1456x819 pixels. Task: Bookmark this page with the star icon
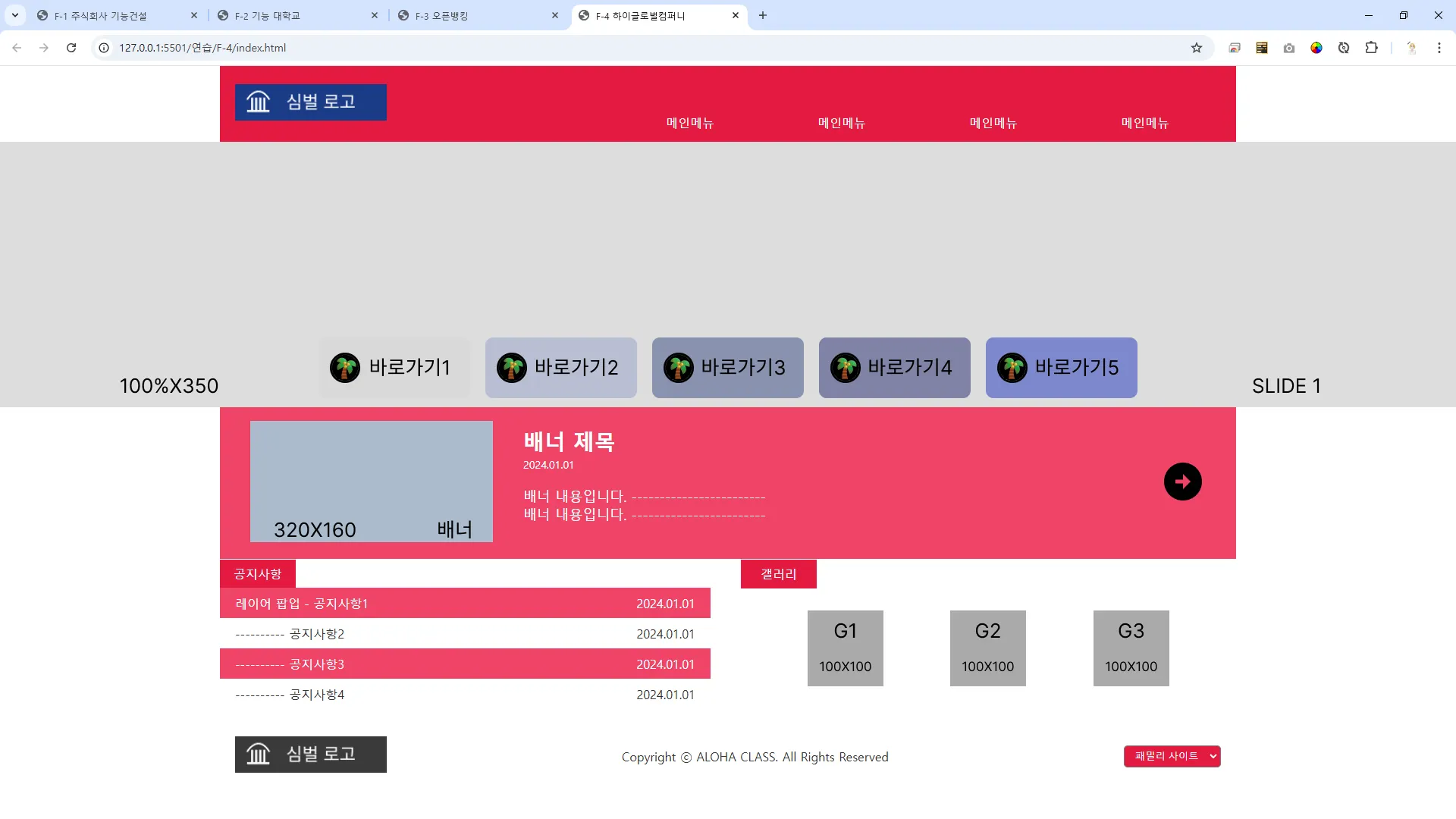point(1197,48)
